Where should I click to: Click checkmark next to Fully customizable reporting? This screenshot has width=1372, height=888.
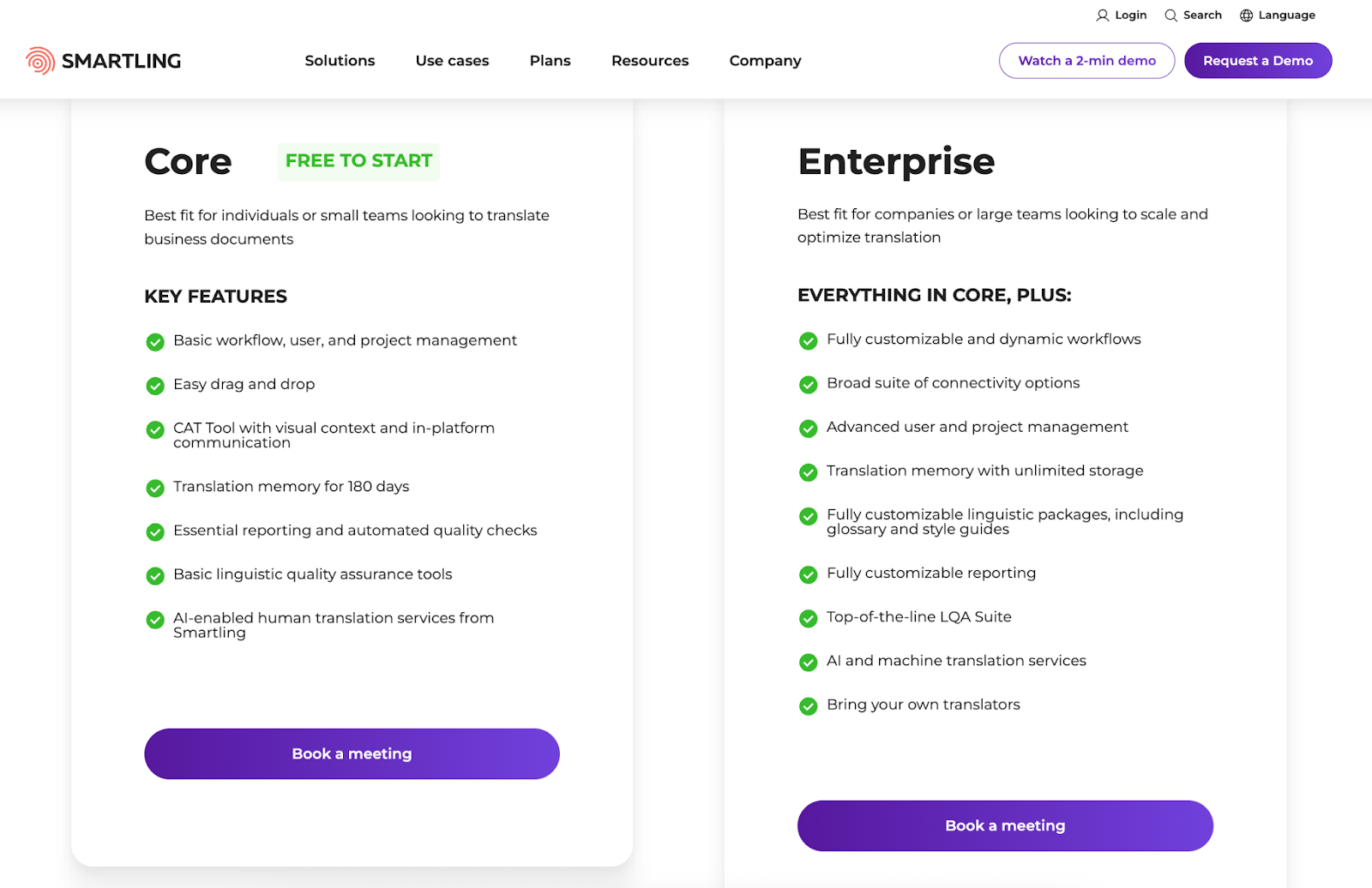coord(808,574)
